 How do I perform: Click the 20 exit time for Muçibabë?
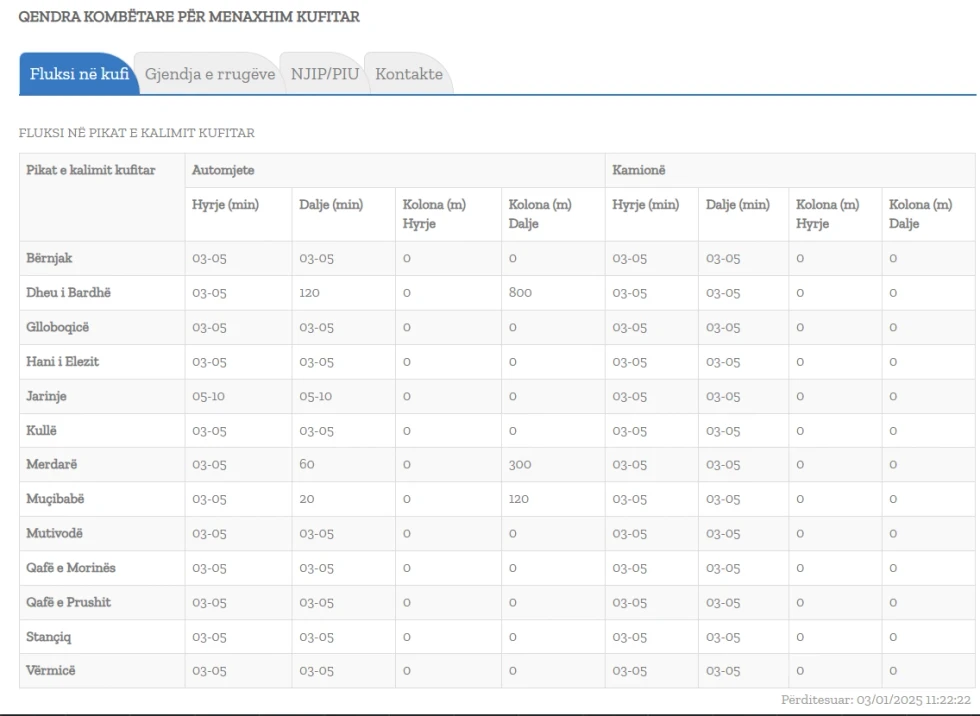coord(307,499)
